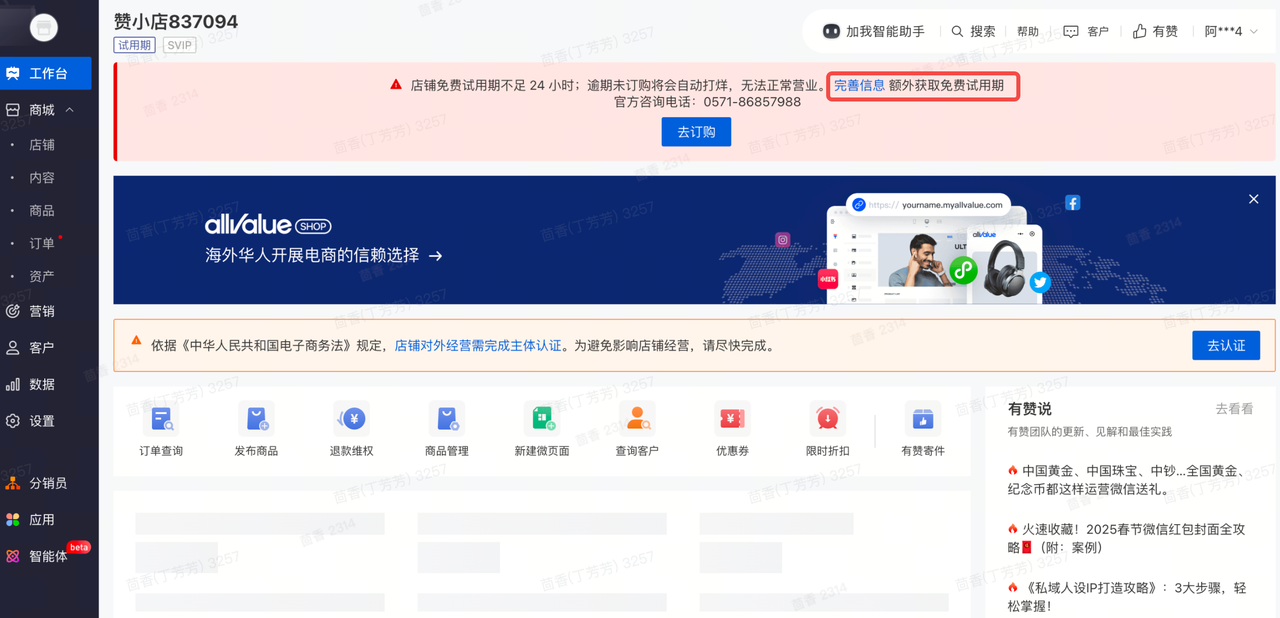Click the 有赞寄件 shipping icon

(922, 419)
